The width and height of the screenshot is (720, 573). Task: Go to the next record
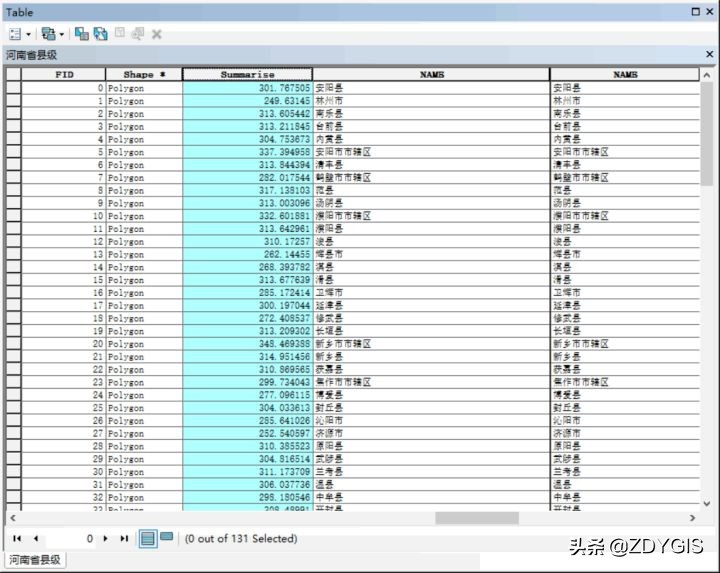point(106,539)
